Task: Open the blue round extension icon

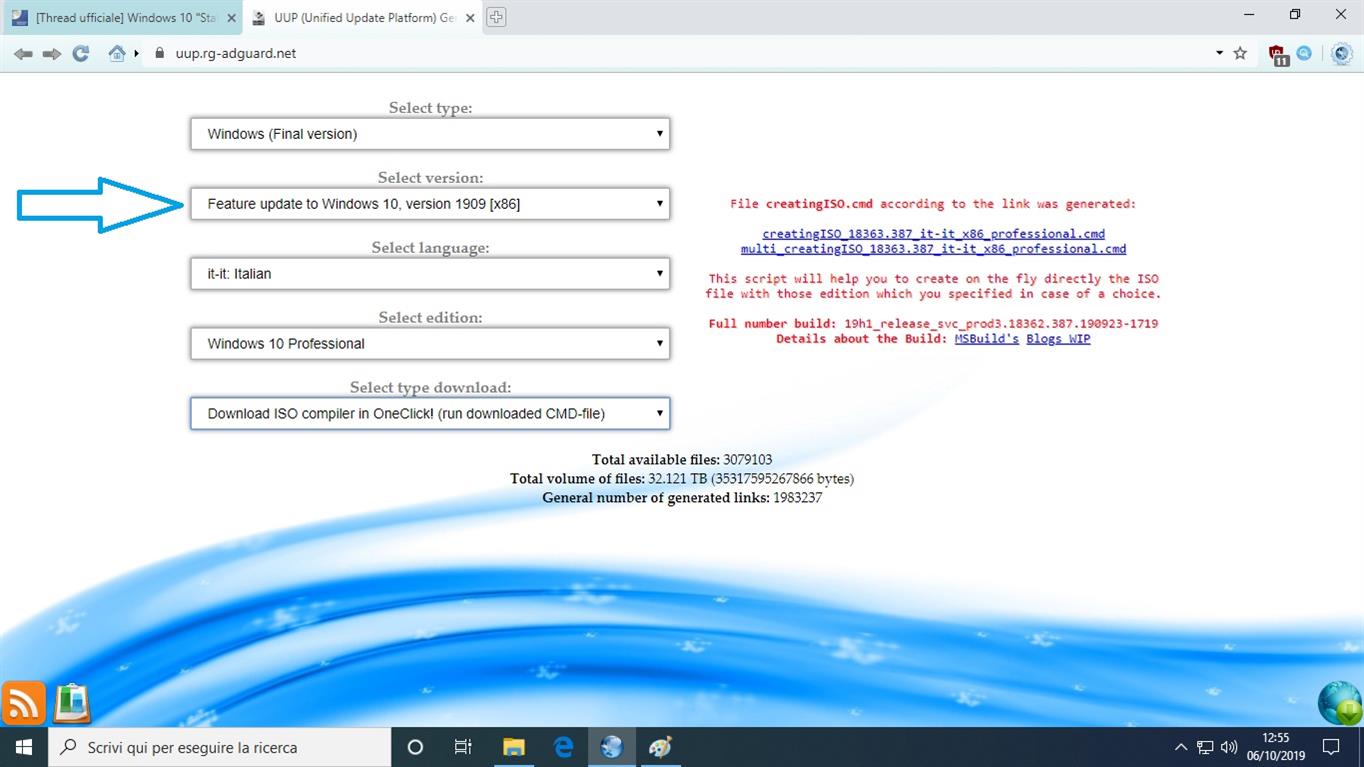Action: coord(1304,54)
